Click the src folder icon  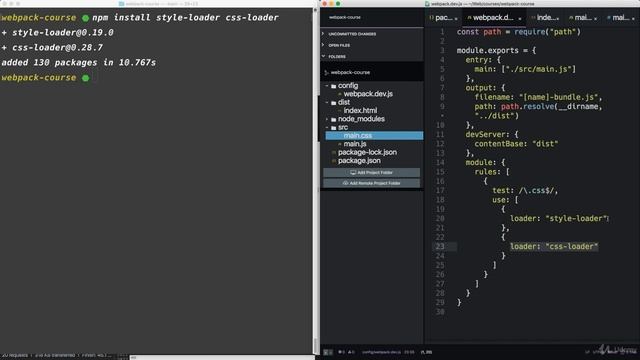click(333, 128)
